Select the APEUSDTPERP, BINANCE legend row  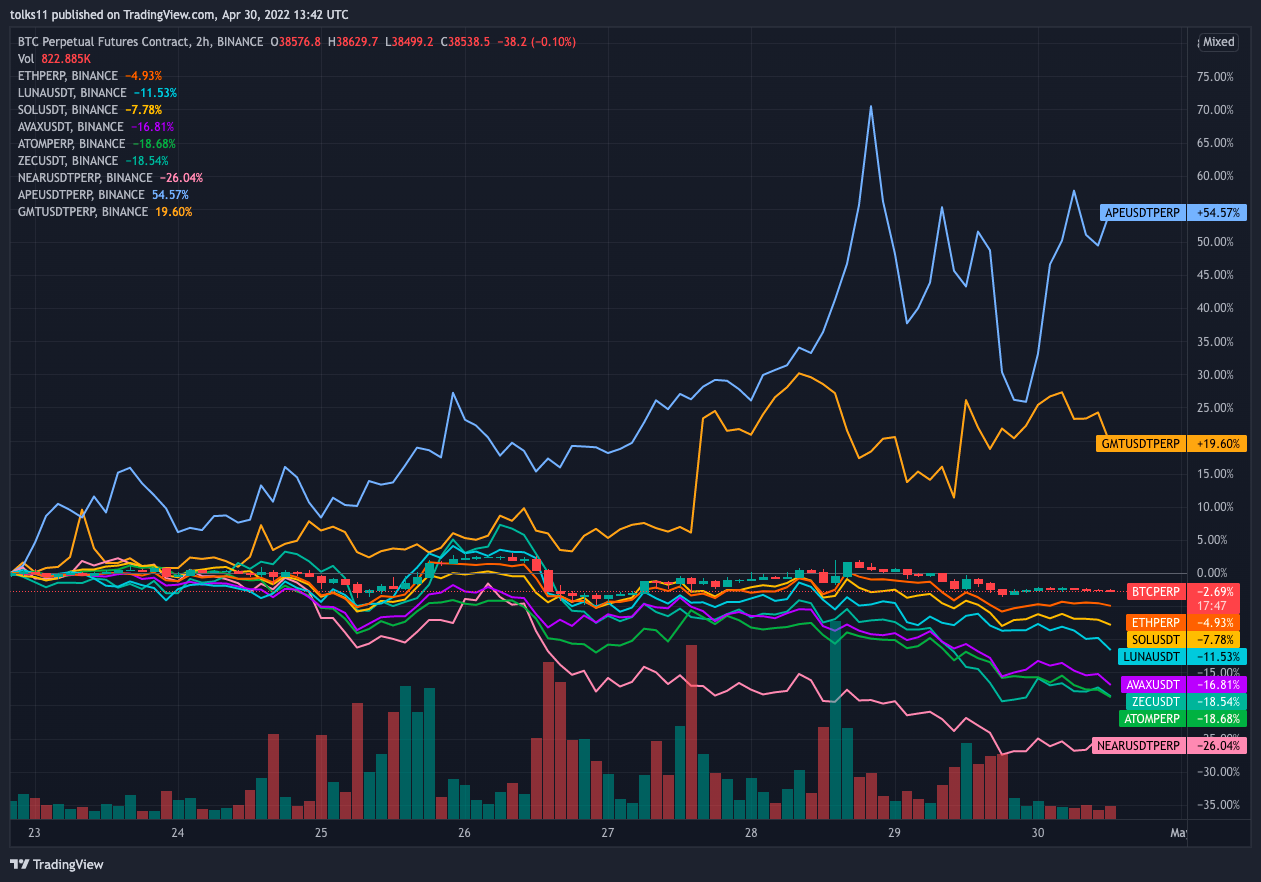point(103,195)
